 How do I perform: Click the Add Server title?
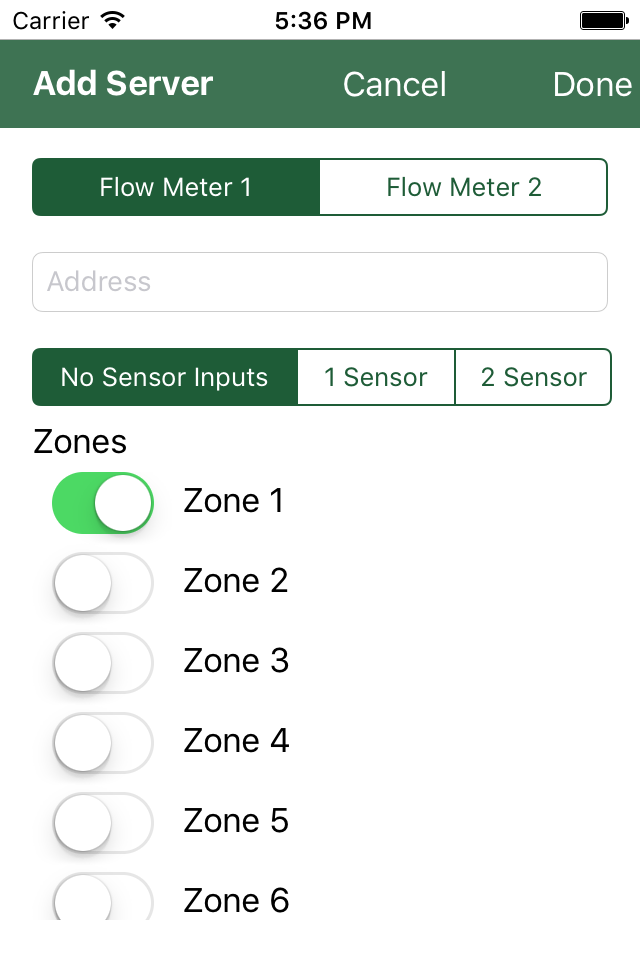point(122,84)
